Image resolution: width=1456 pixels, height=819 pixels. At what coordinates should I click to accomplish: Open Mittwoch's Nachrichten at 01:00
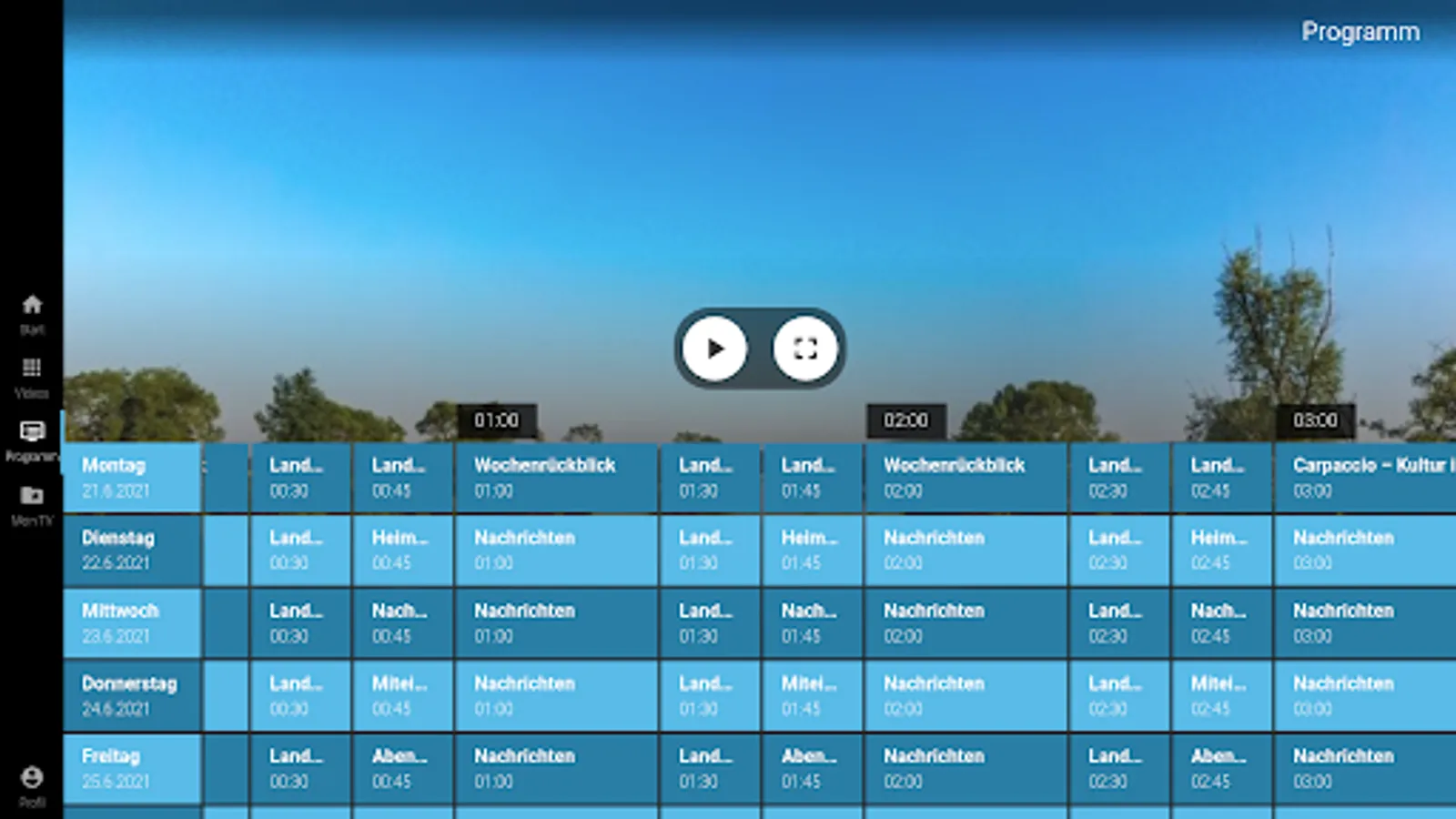[557, 623]
